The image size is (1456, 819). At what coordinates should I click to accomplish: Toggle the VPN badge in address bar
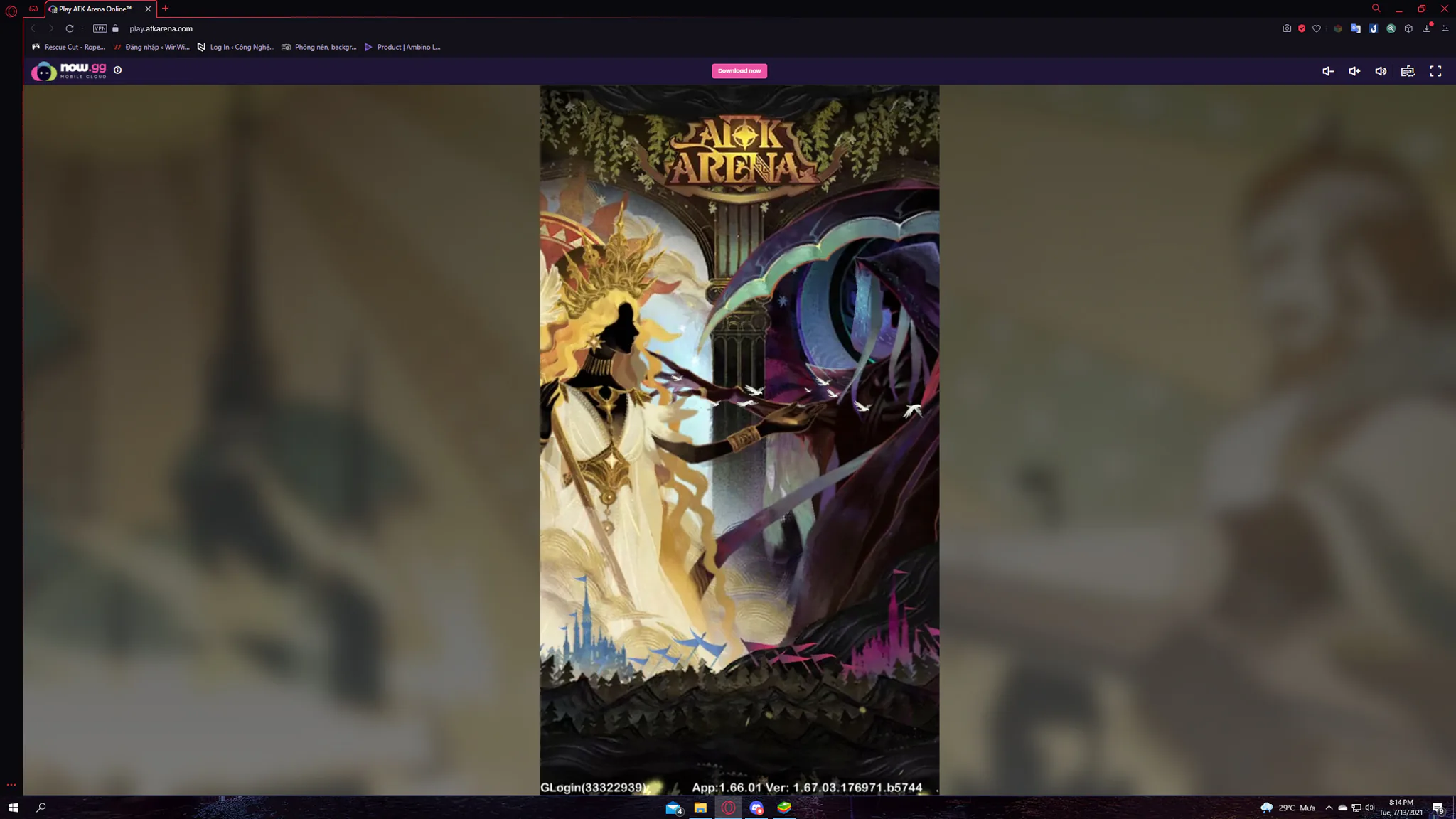coord(100,28)
